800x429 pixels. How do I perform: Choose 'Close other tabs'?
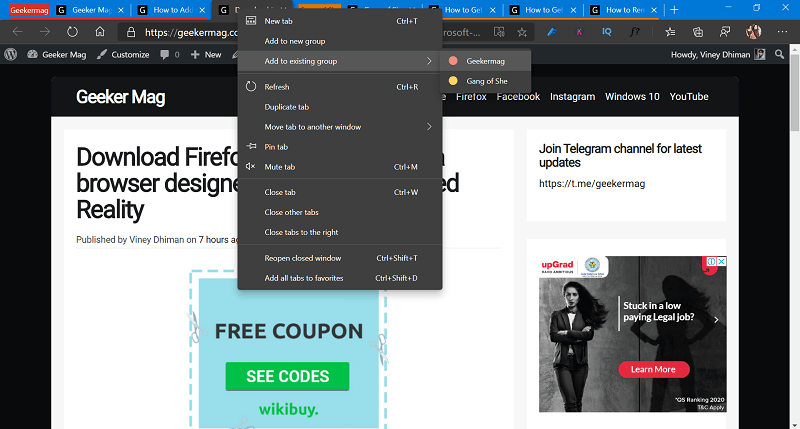pyautogui.click(x=340, y=212)
